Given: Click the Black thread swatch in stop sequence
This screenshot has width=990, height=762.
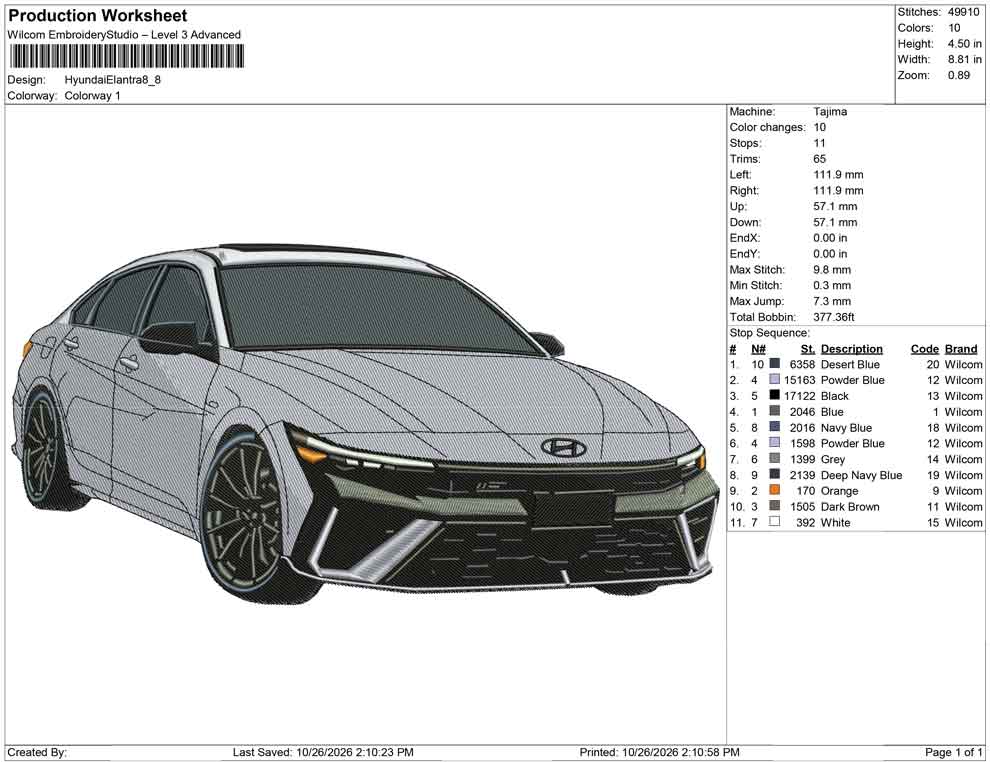Looking at the screenshot, I should pyautogui.click(x=775, y=395).
